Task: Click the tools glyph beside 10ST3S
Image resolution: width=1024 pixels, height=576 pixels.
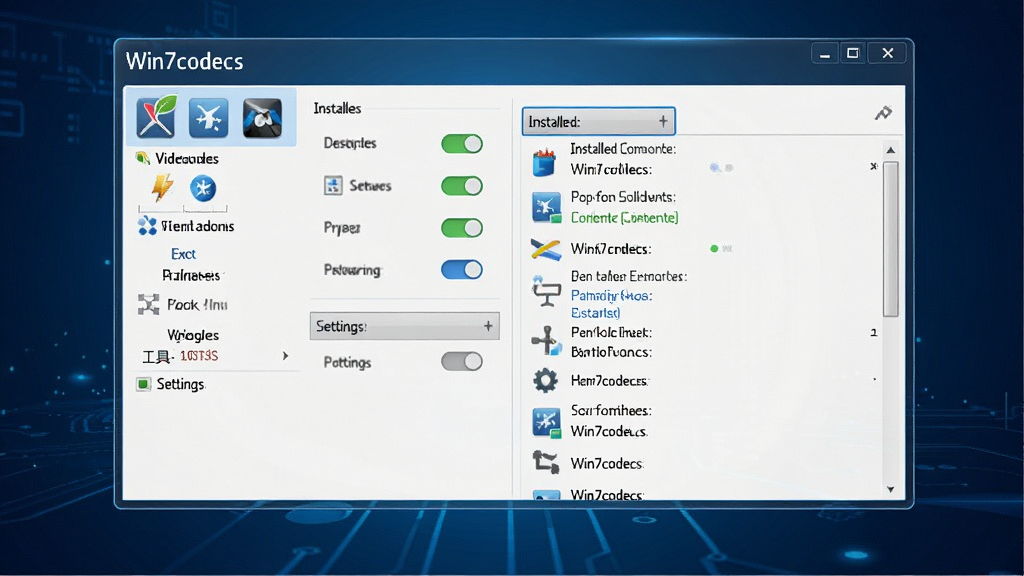Action: [x=157, y=357]
